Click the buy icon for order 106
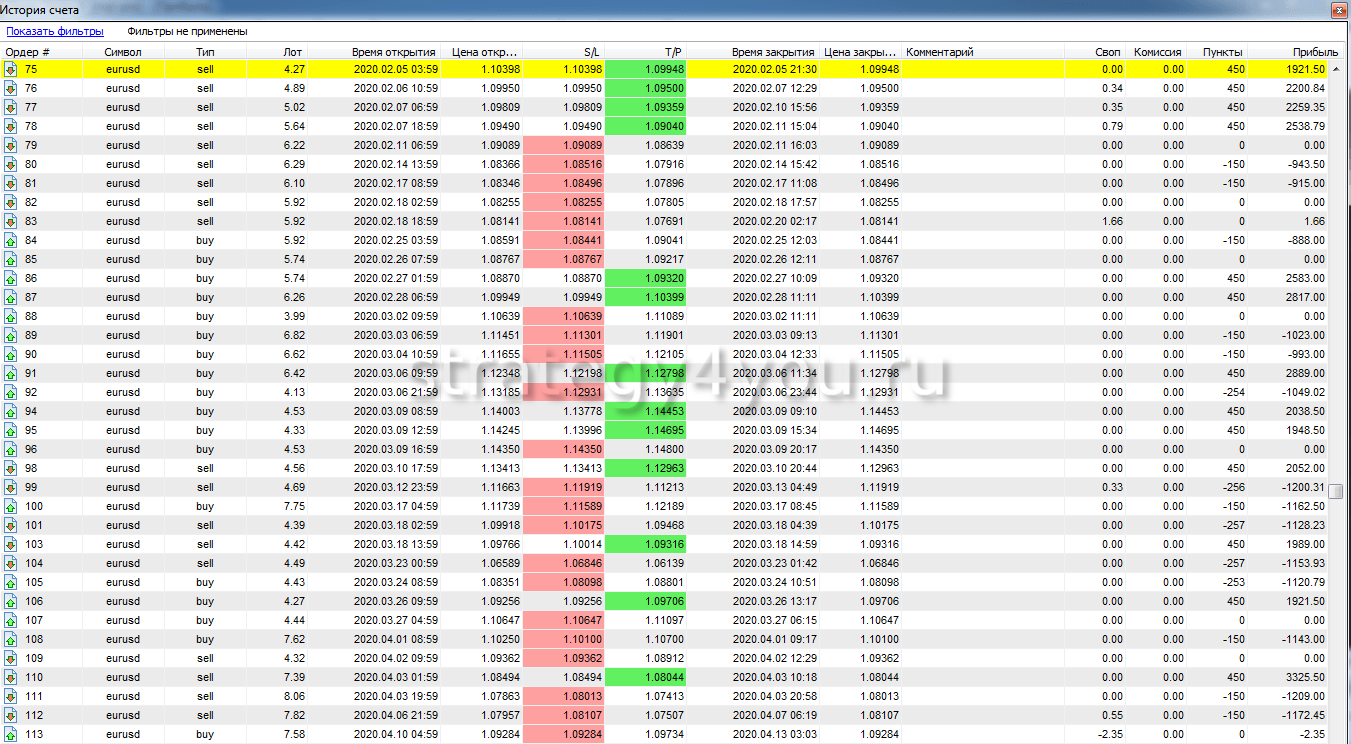 [11, 601]
